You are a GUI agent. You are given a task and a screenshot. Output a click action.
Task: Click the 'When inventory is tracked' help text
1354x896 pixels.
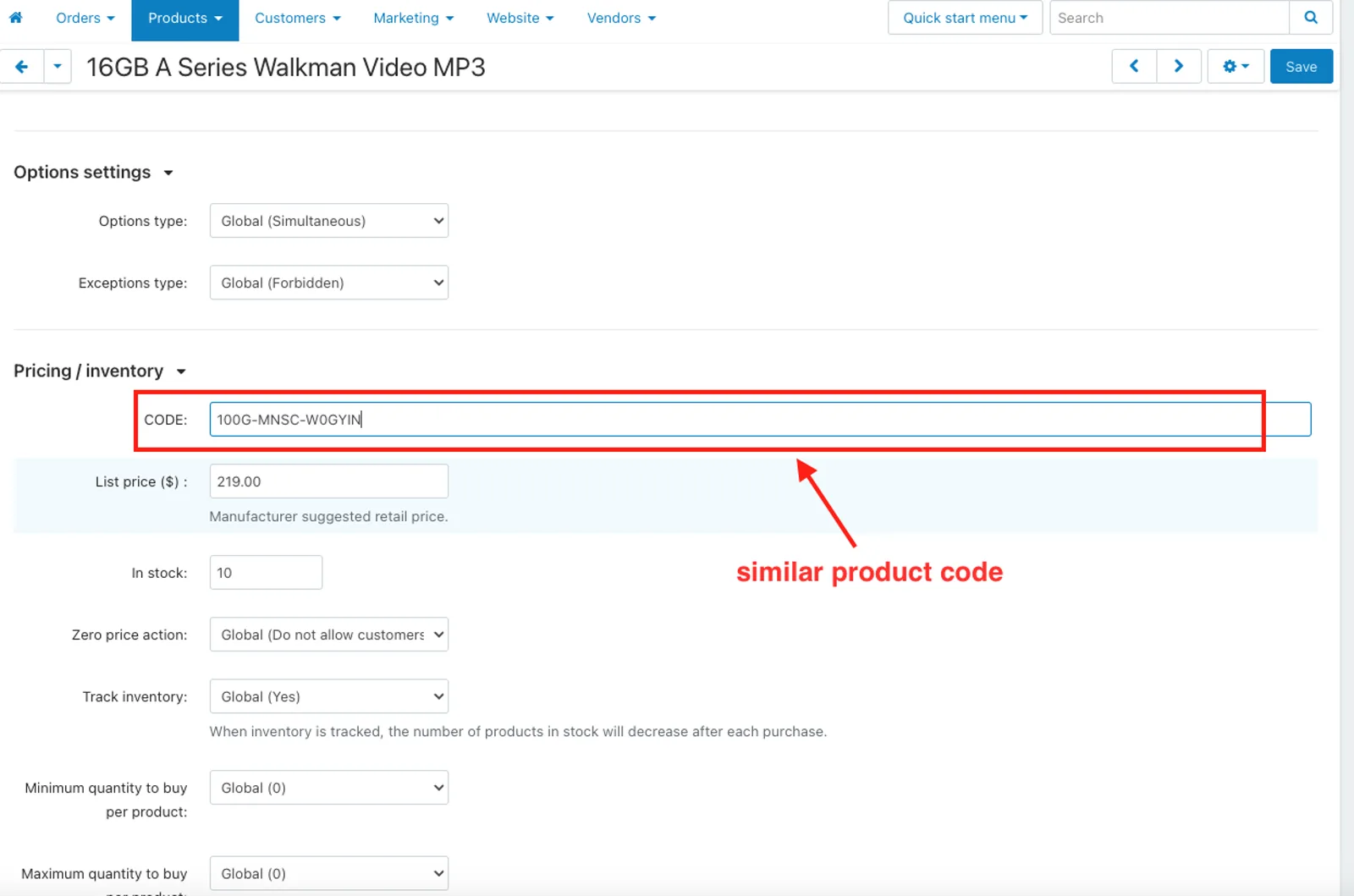[x=518, y=732]
